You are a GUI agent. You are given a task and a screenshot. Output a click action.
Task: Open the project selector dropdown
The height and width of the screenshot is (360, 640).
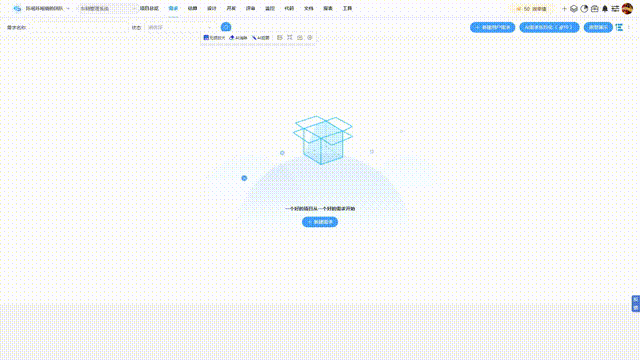point(108,8)
